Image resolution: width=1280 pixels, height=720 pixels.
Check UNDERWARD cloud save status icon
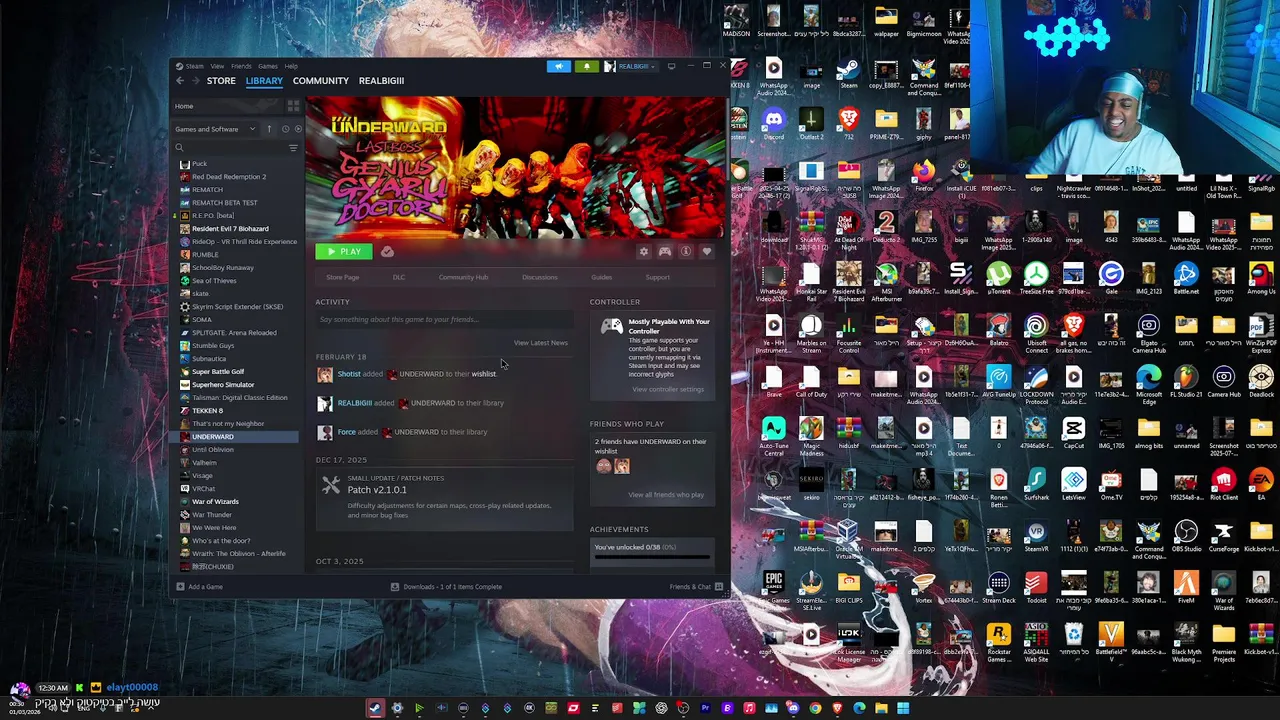(x=387, y=252)
